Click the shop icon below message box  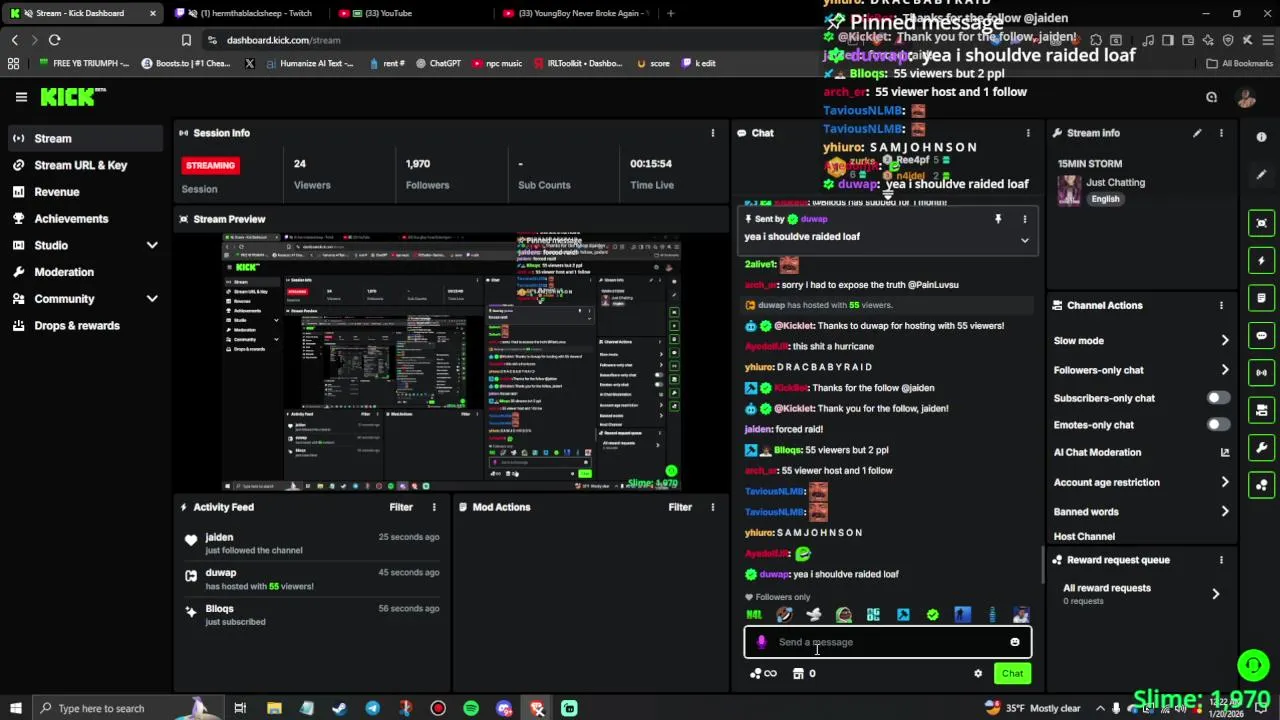pos(798,673)
